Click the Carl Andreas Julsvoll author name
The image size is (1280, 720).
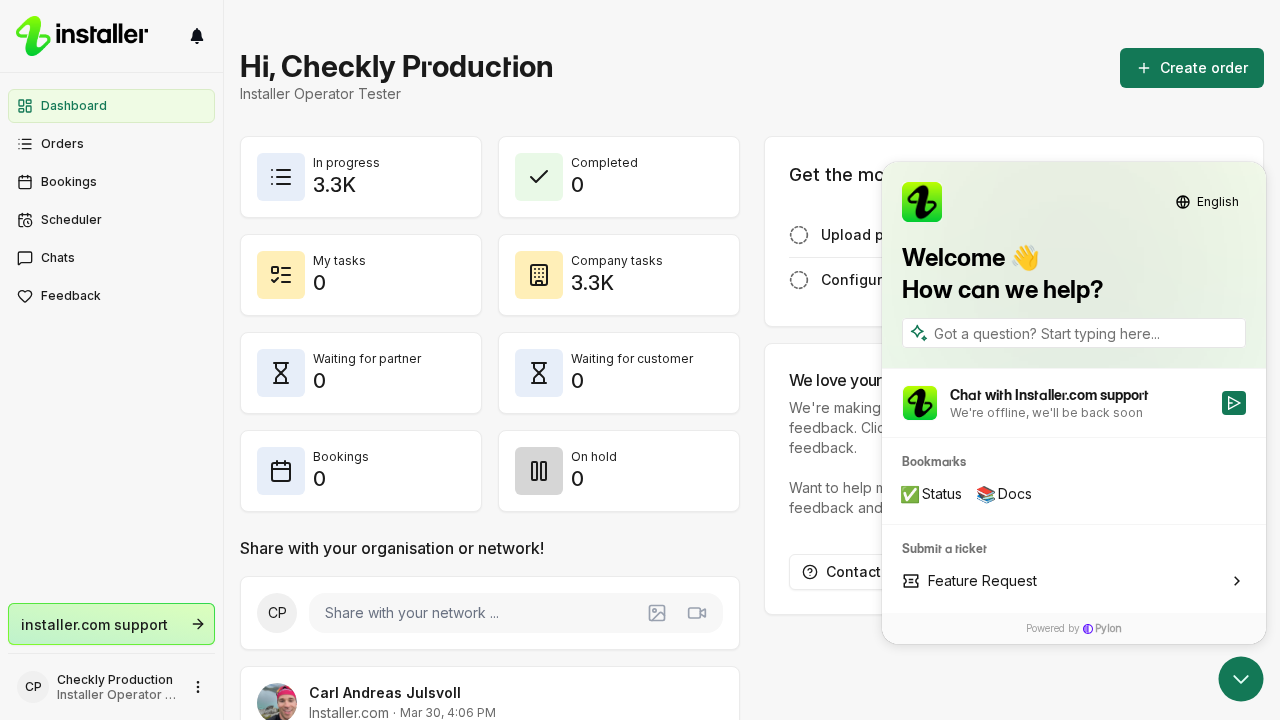[385, 693]
